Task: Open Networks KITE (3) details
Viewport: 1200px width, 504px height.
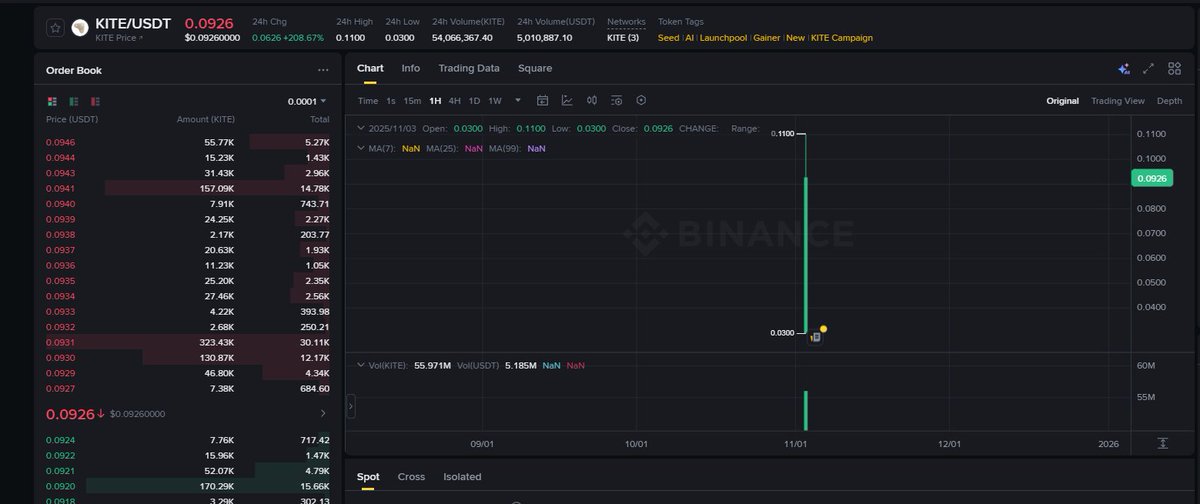Action: pyautogui.click(x=622, y=38)
